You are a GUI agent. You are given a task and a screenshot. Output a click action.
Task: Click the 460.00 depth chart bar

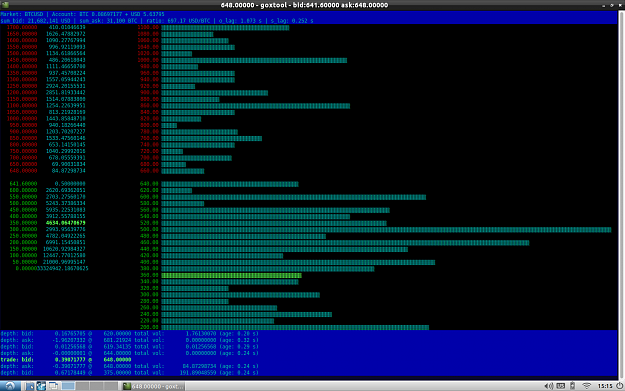point(345,243)
